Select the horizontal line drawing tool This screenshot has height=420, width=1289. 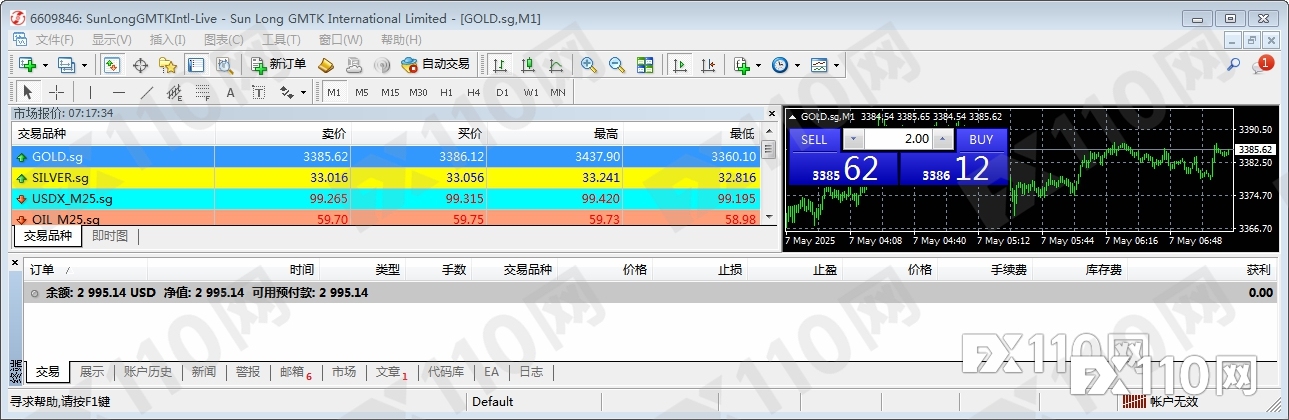click(x=119, y=92)
